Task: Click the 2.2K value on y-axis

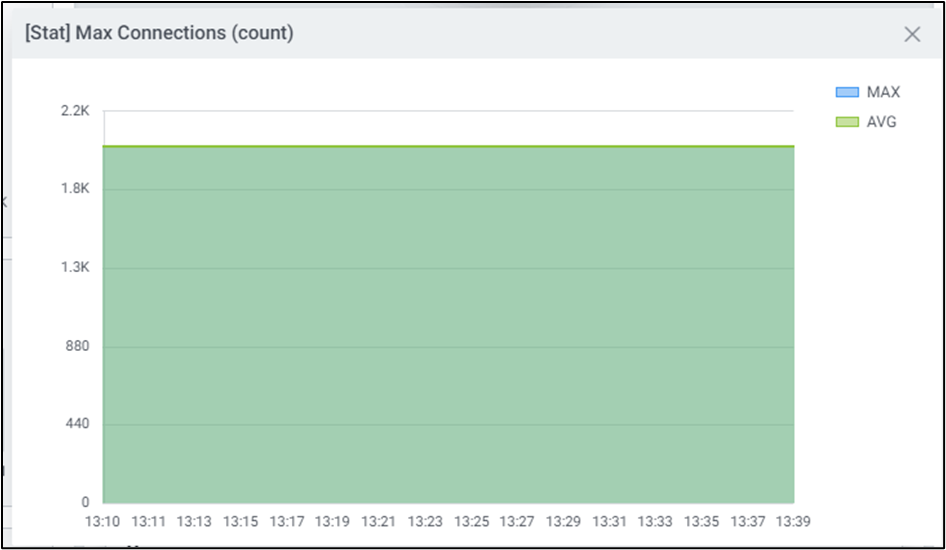Action: point(75,111)
